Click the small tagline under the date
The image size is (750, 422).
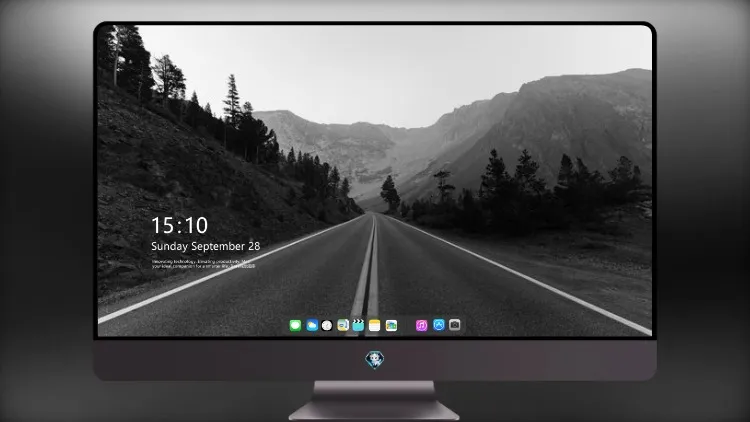point(203,264)
